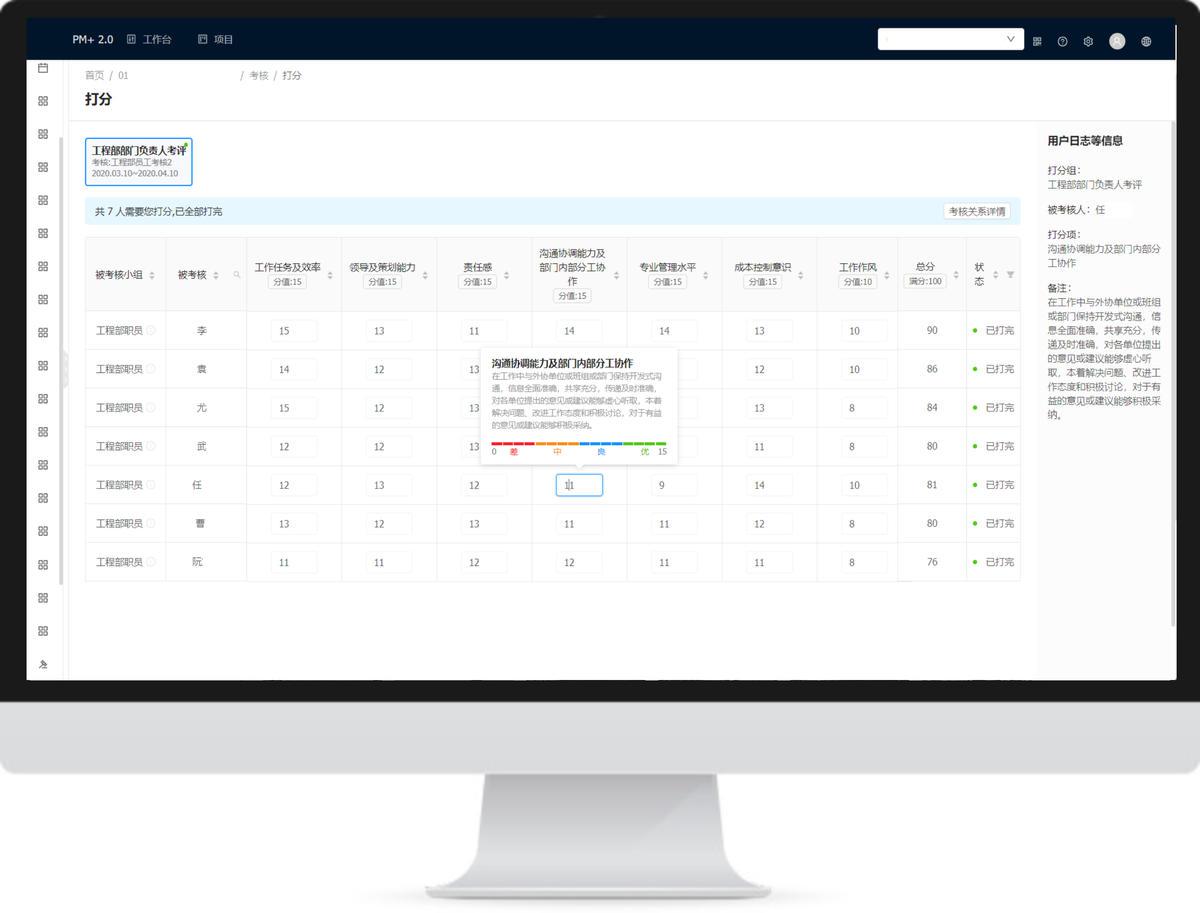Edit 曹's 成本控制意识 score field
The image size is (1200, 913).
point(769,523)
